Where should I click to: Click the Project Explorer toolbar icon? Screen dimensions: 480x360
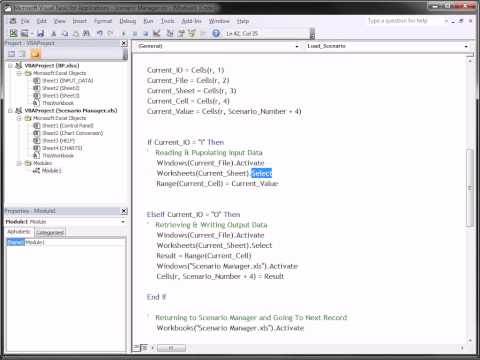[x=170, y=33]
